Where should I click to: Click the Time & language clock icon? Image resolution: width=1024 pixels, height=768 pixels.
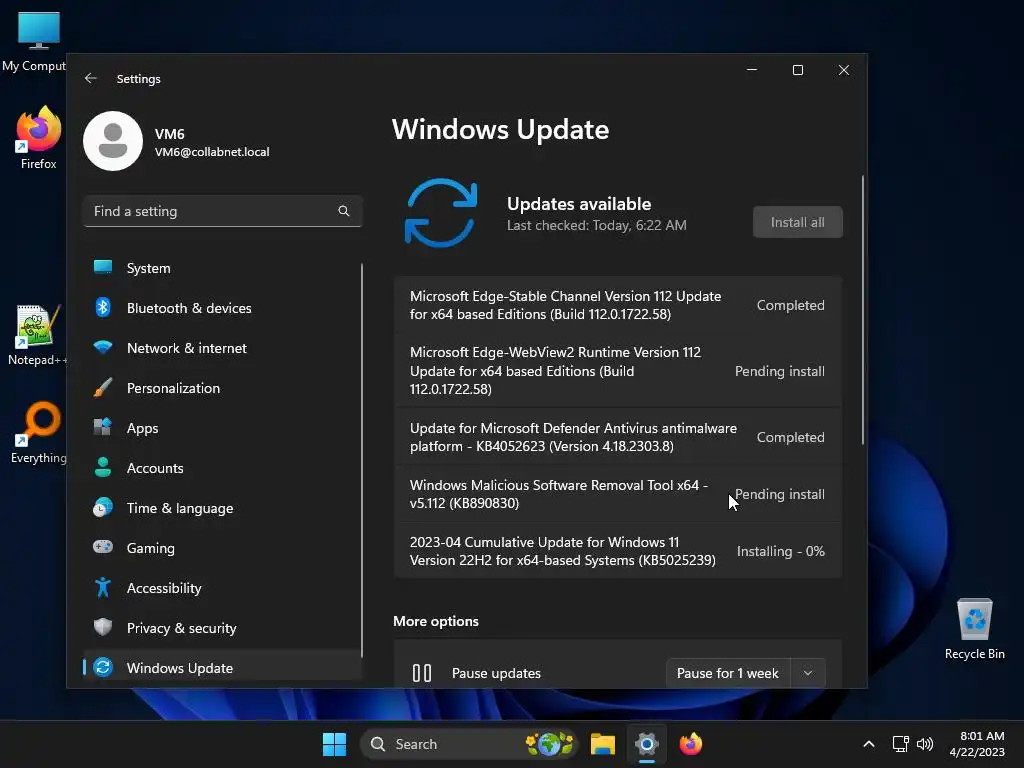(103, 507)
